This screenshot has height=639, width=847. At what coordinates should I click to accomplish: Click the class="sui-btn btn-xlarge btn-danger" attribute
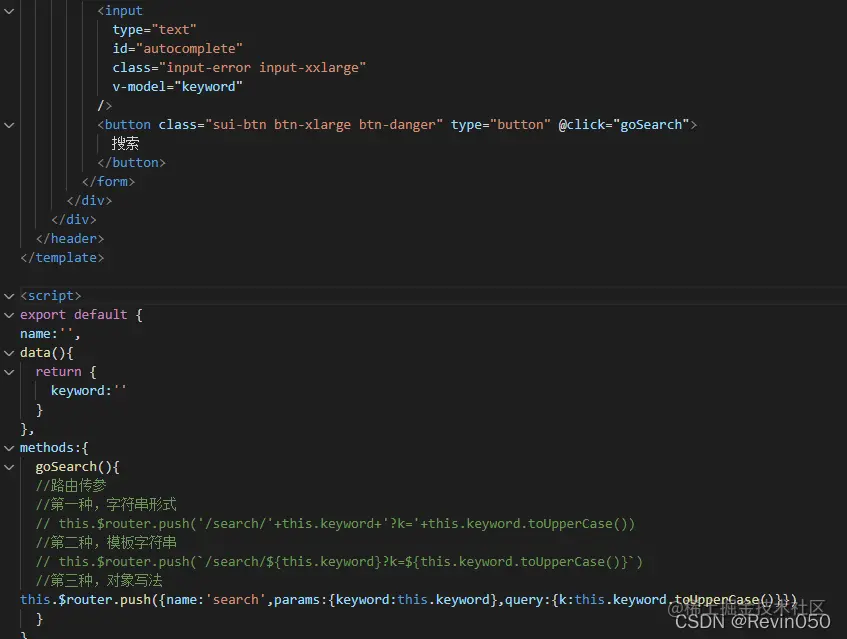point(301,125)
